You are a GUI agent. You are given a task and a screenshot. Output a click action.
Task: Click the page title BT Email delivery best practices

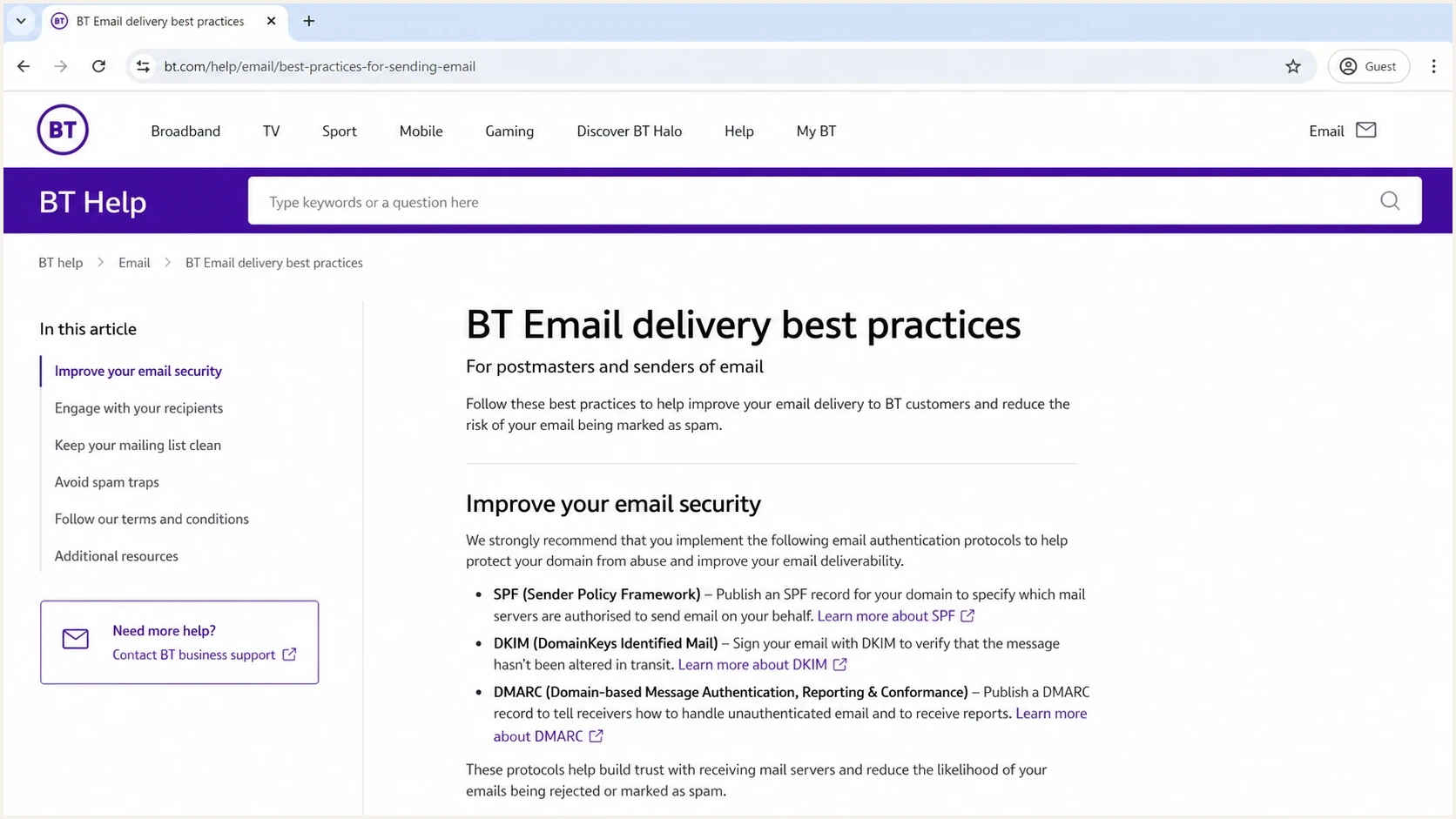click(743, 325)
